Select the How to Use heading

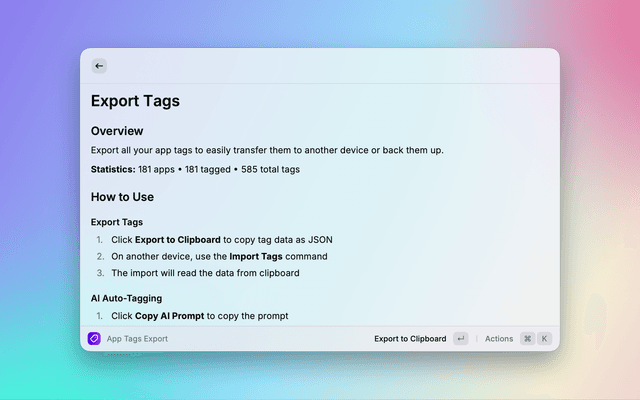[122, 197]
